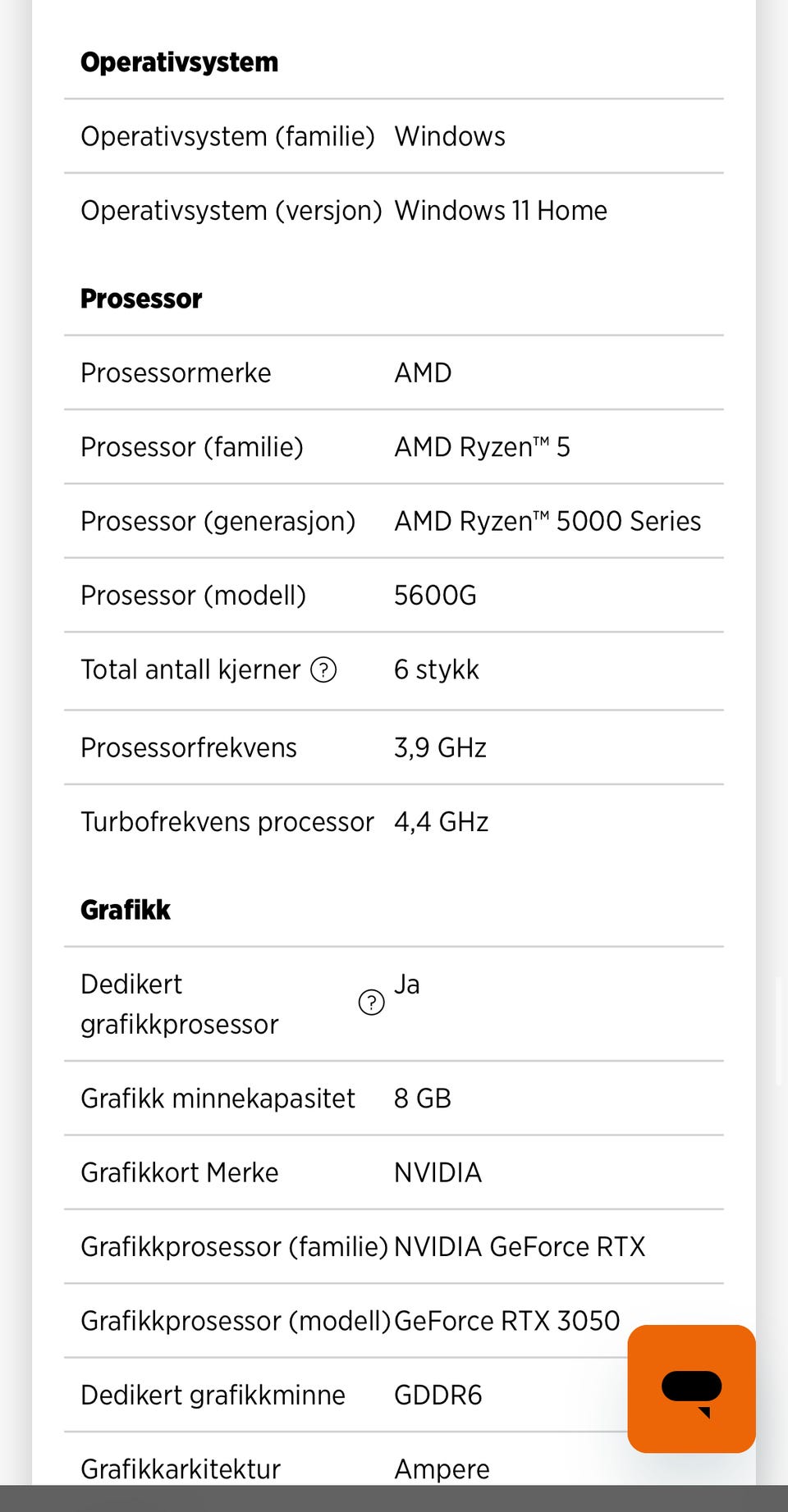Click the Grafikkort Merke NVIDIA value
This screenshot has width=788, height=1512.
(x=438, y=1173)
